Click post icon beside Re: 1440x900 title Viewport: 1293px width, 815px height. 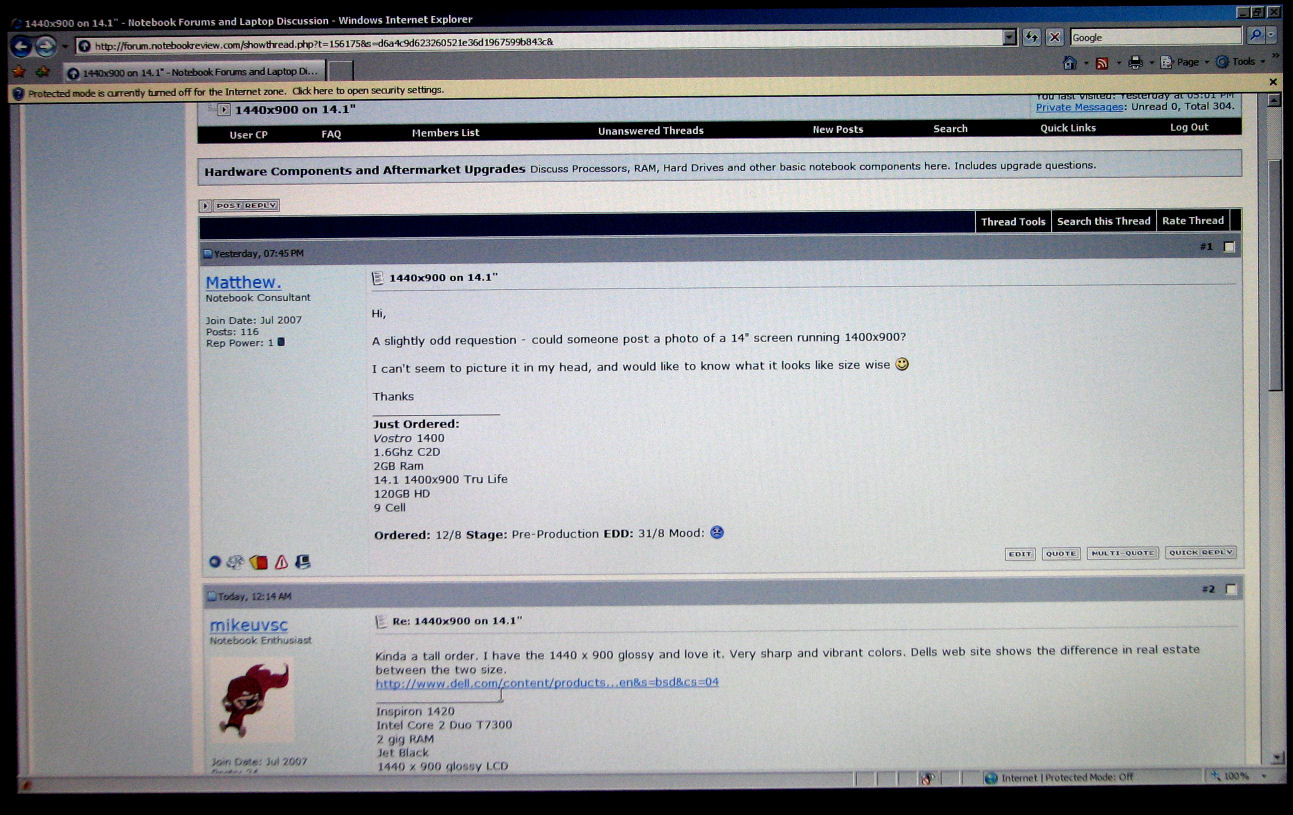(381, 621)
